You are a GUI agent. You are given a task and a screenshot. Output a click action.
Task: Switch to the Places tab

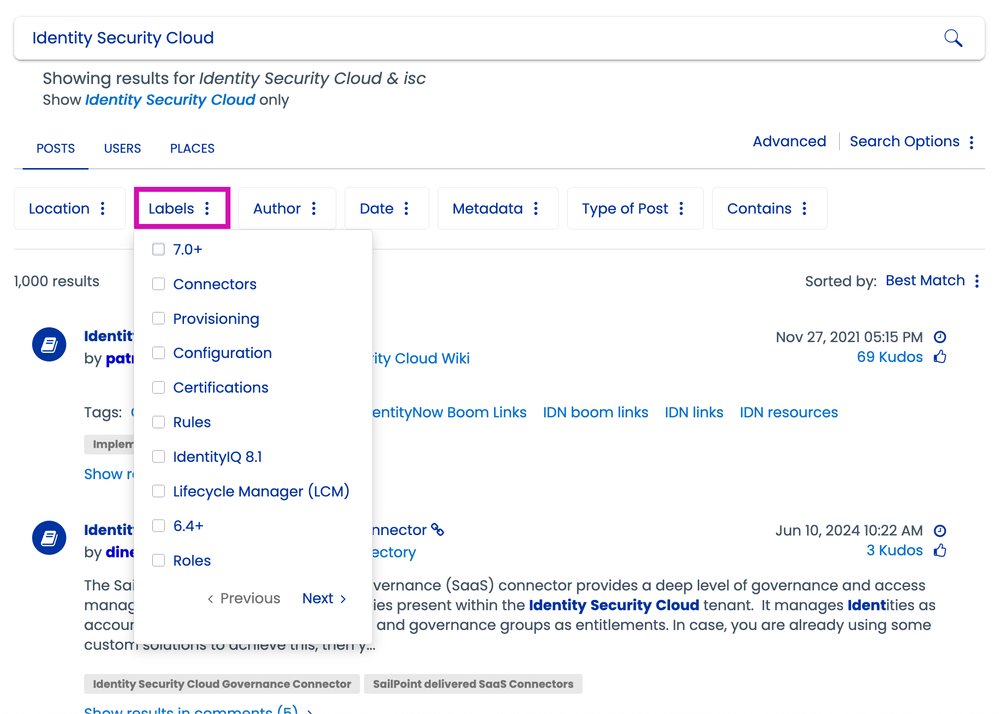[192, 148]
